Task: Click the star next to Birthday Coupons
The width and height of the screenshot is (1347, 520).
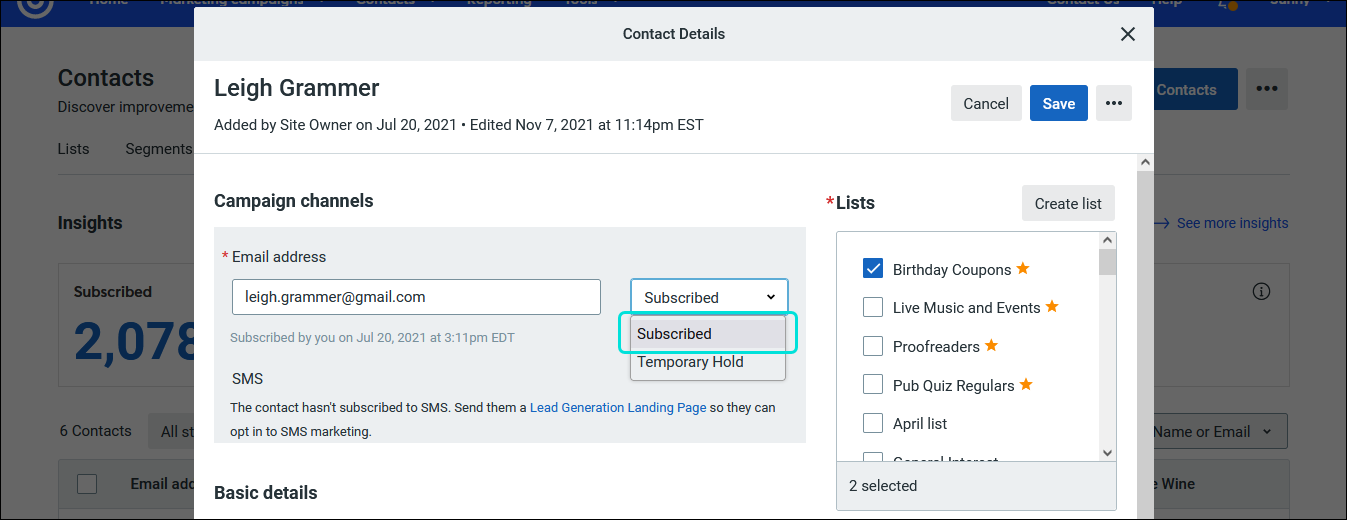Action: [x=1022, y=268]
